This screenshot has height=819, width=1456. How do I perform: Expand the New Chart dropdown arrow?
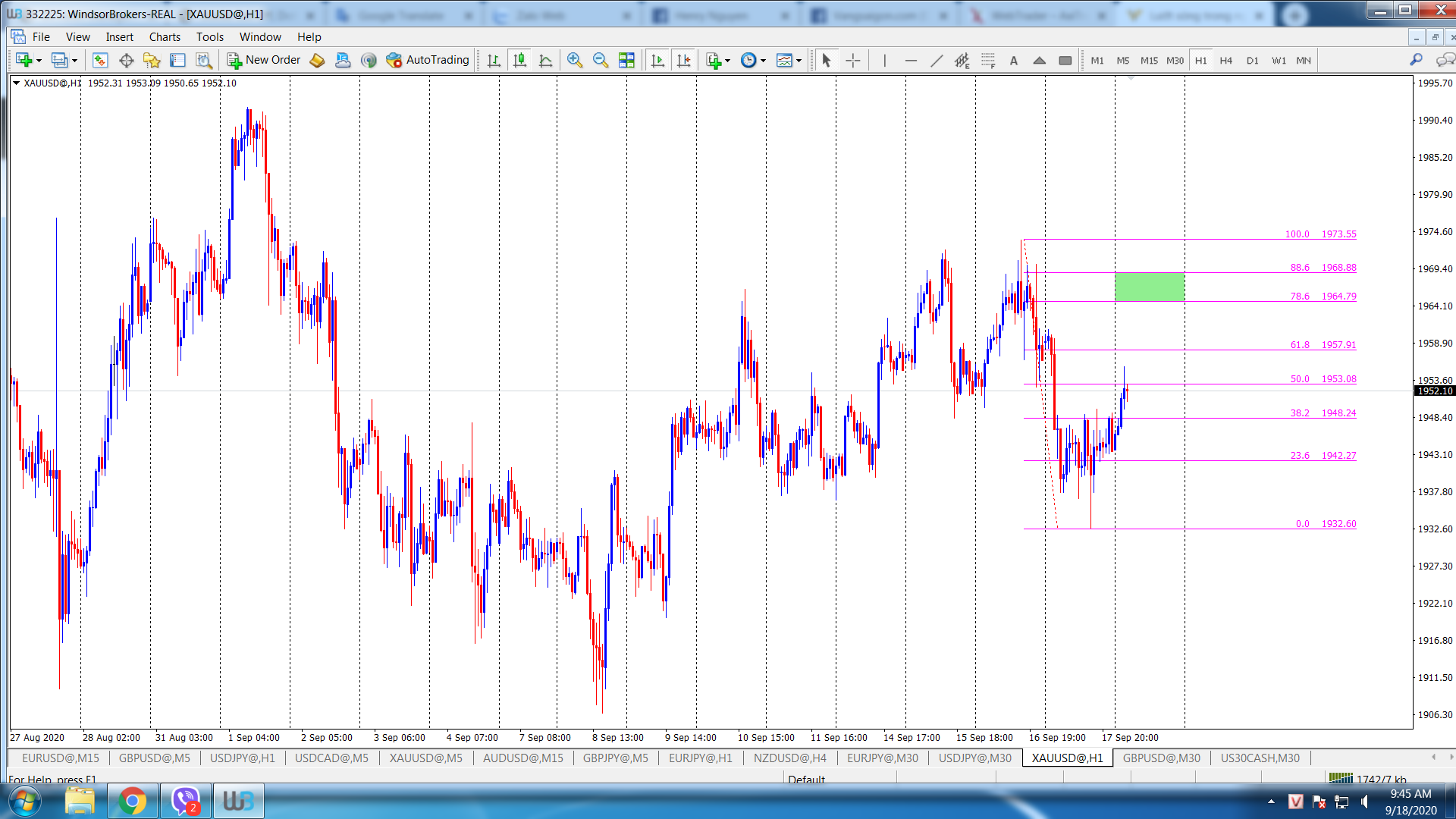pos(39,61)
